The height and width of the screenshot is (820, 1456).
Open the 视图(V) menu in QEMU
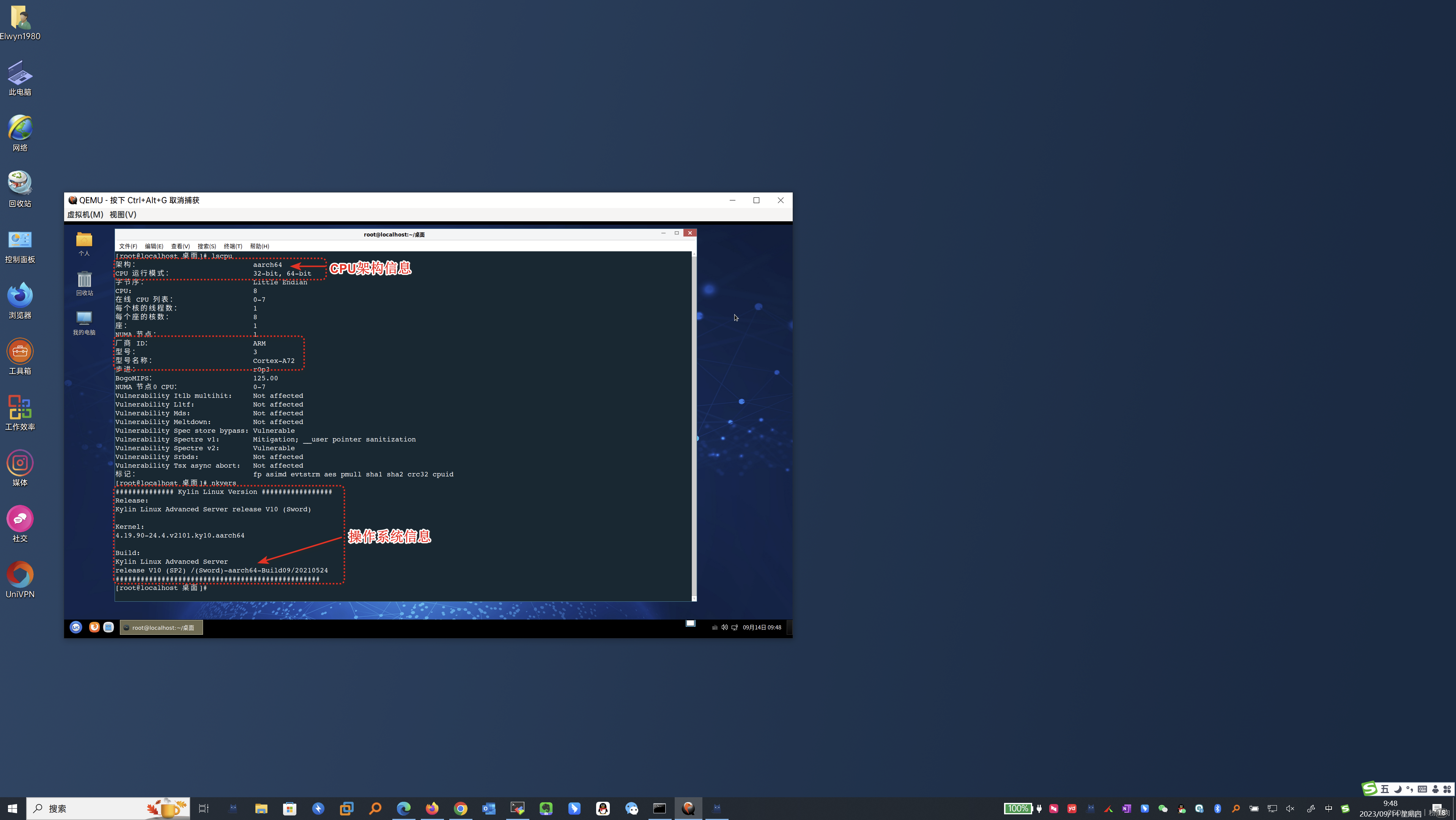[x=123, y=214]
